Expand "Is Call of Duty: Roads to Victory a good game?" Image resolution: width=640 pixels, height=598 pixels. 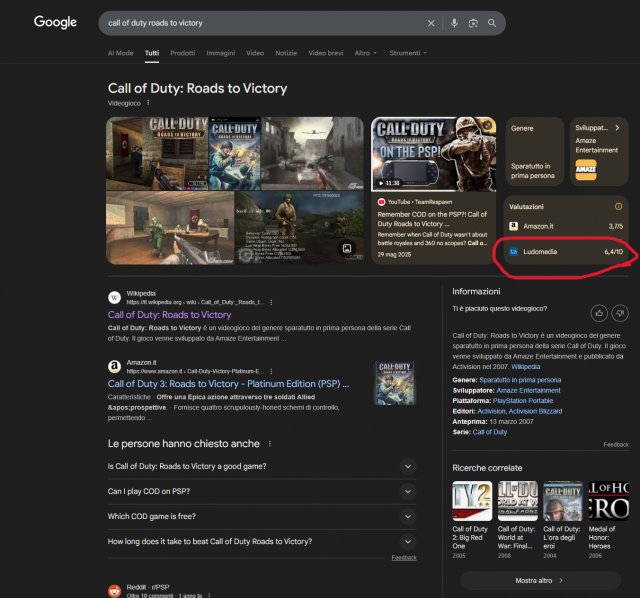(x=407, y=466)
